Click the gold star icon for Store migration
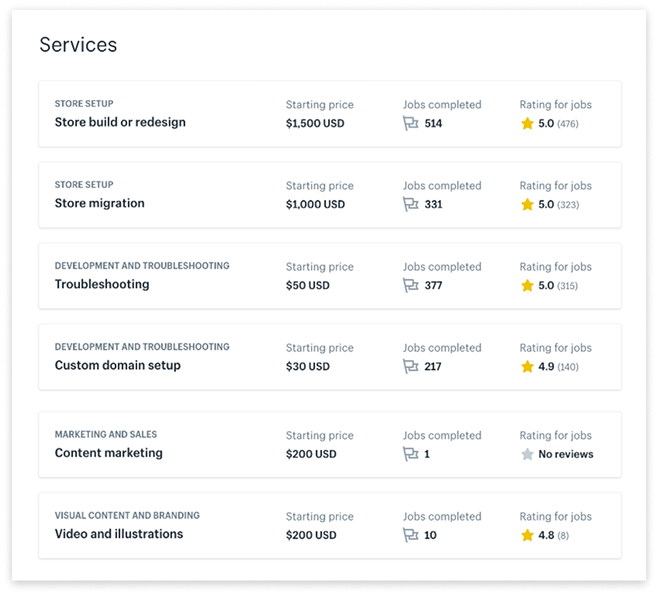The height and width of the screenshot is (597, 658). [x=527, y=204]
